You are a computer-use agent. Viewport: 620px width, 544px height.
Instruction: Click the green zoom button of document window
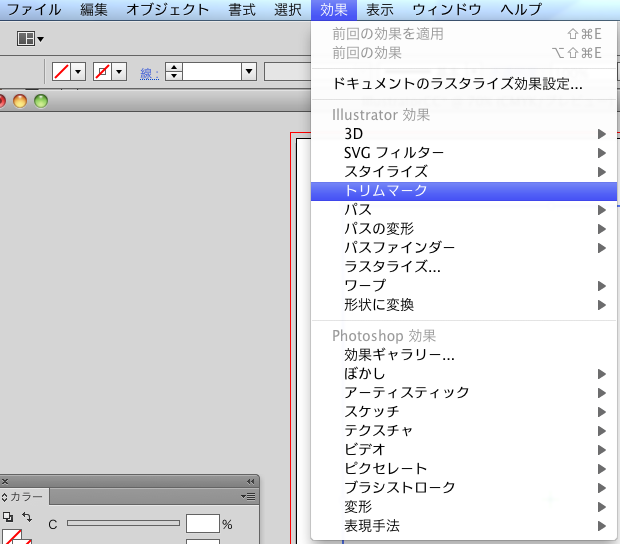(41, 101)
